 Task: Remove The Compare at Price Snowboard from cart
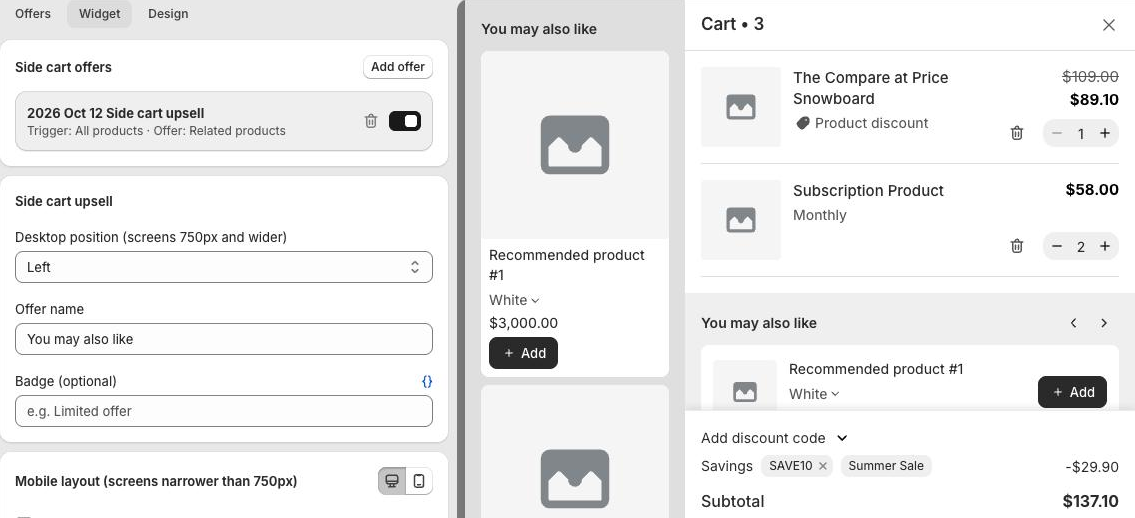pos(1017,133)
